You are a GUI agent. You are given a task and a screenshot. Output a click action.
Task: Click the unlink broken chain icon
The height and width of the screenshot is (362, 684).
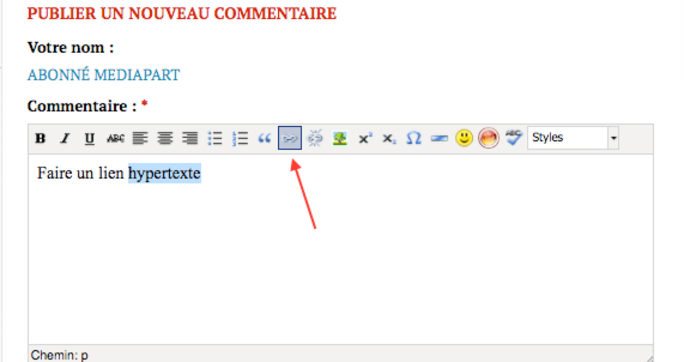tap(315, 138)
